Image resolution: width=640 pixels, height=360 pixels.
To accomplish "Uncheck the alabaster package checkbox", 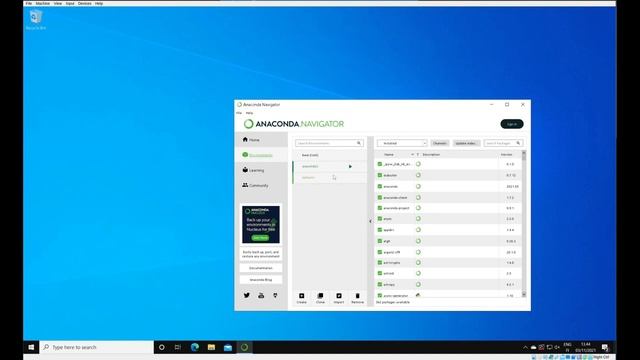I will 380,175.
